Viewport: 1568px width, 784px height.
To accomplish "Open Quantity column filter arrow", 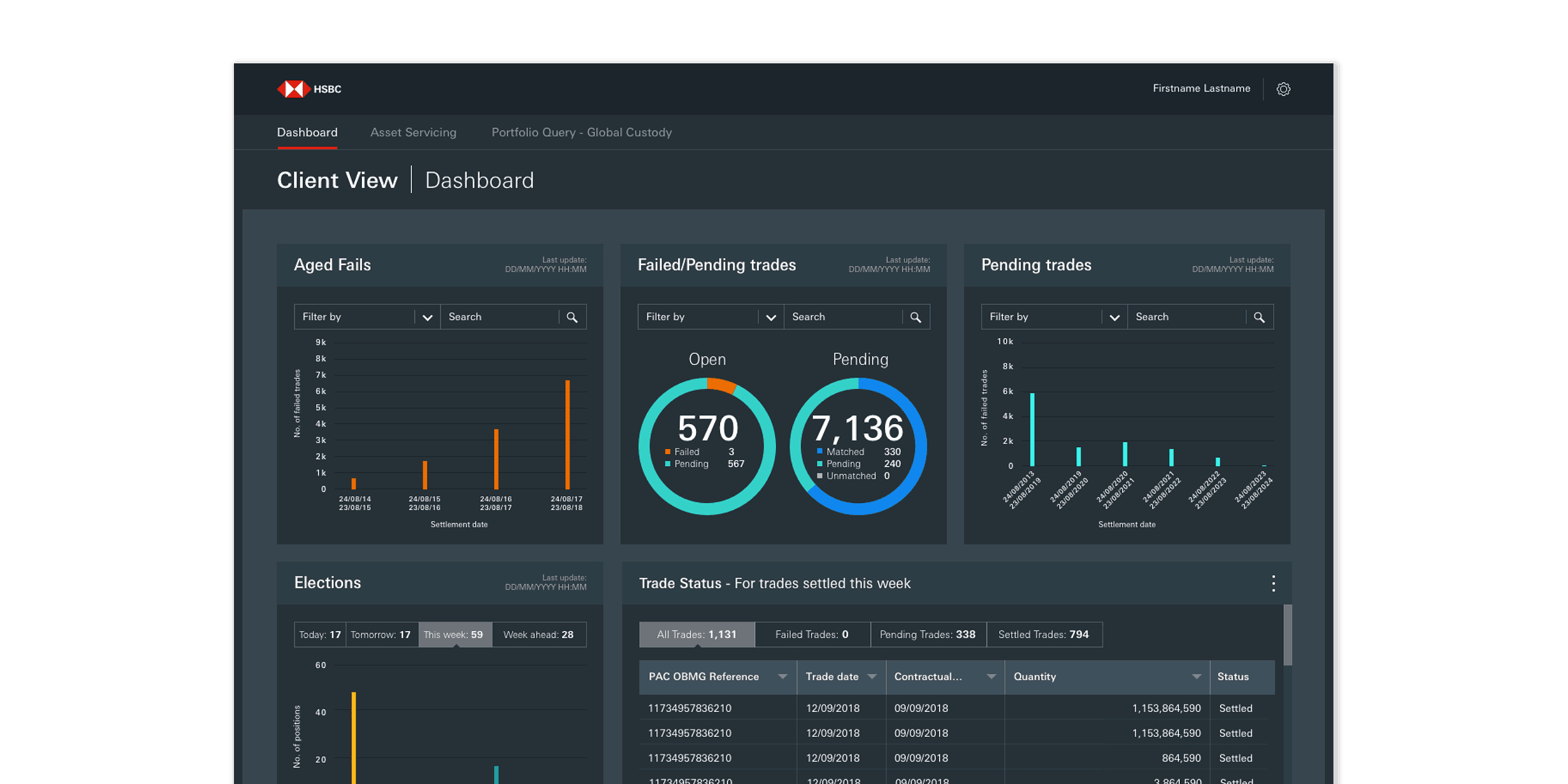I will (1197, 677).
